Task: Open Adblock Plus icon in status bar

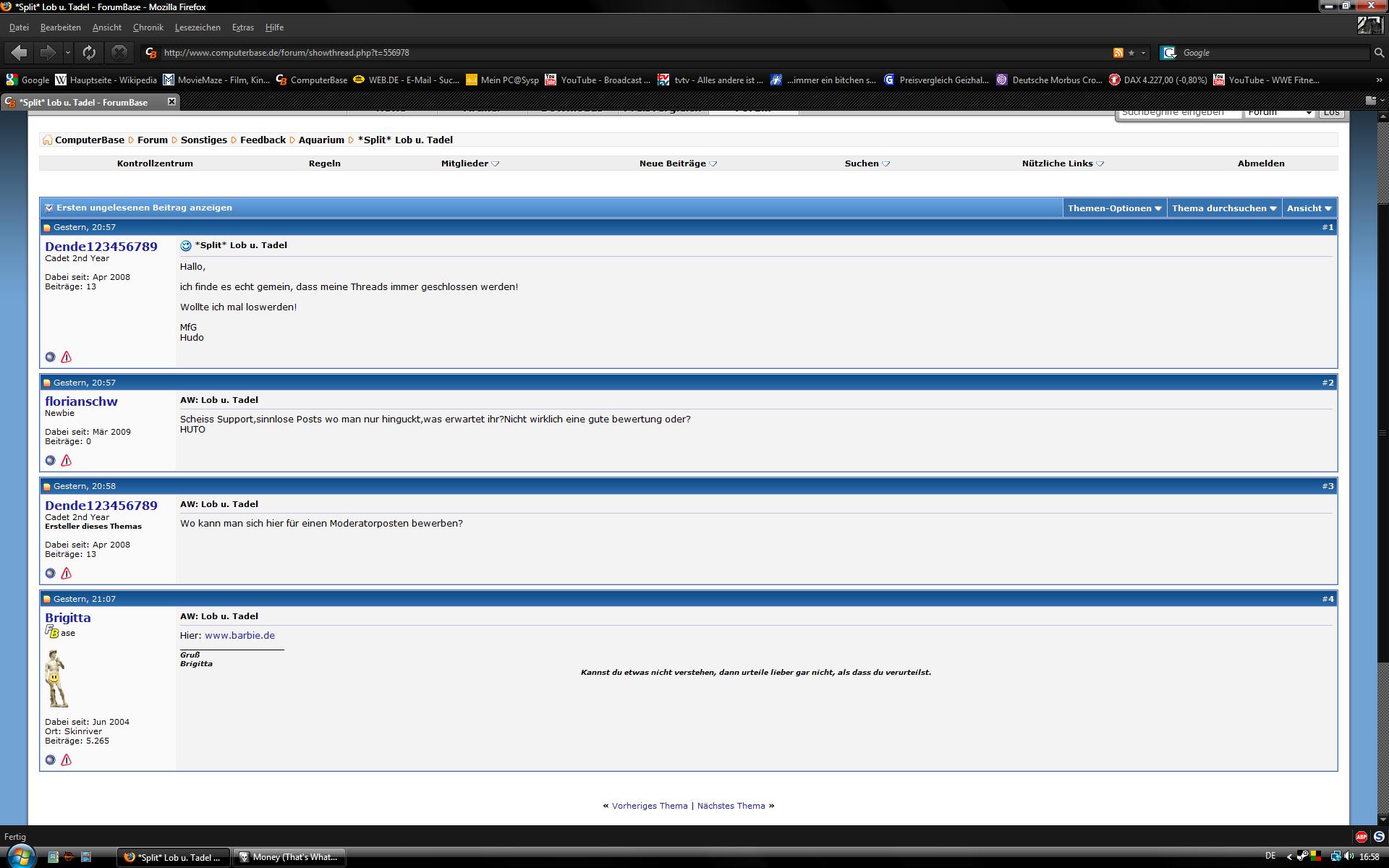Action: coord(1361,837)
